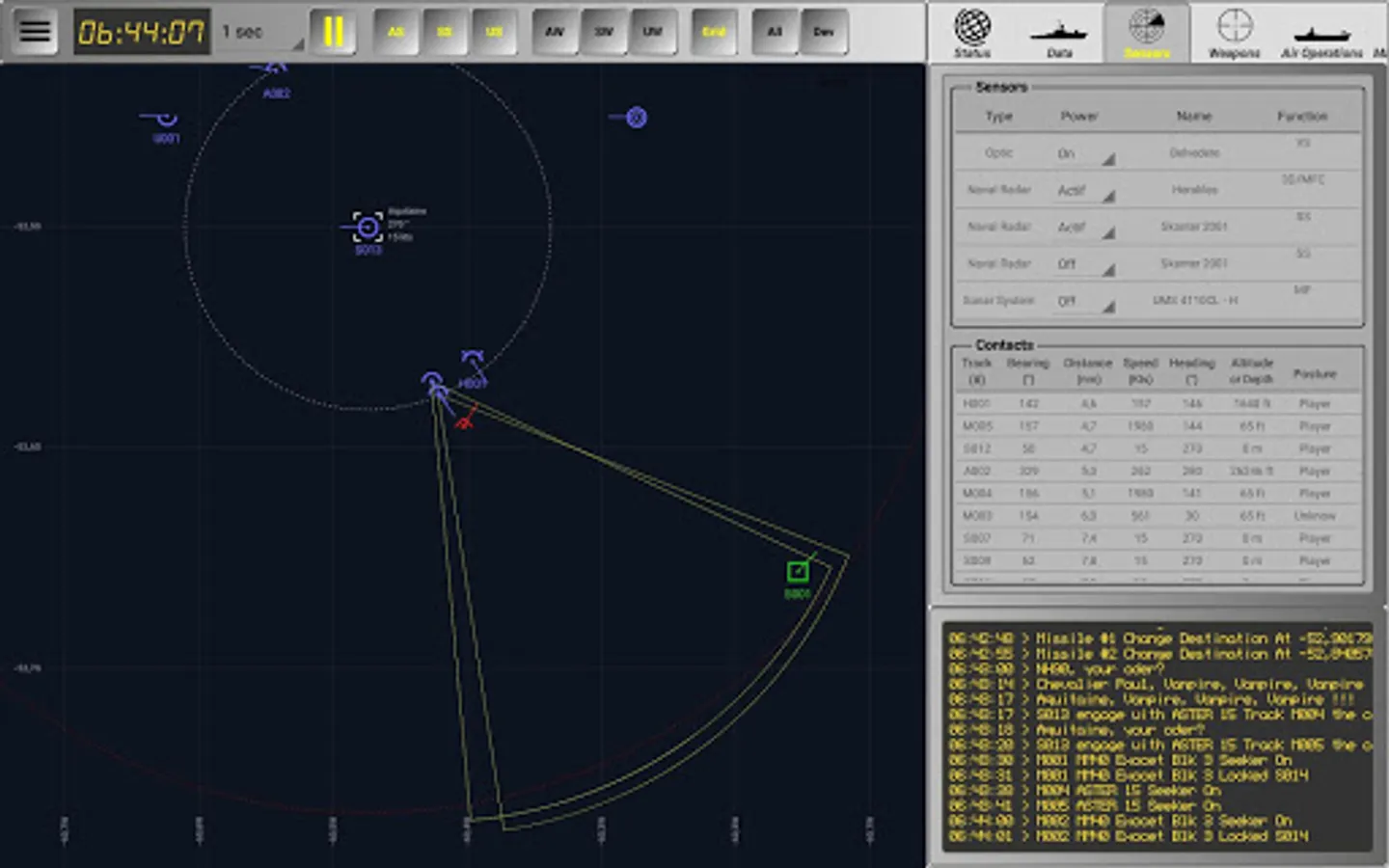The image size is (1389, 868).
Task: Open the hamburger main menu
Action: pyautogui.click(x=35, y=31)
